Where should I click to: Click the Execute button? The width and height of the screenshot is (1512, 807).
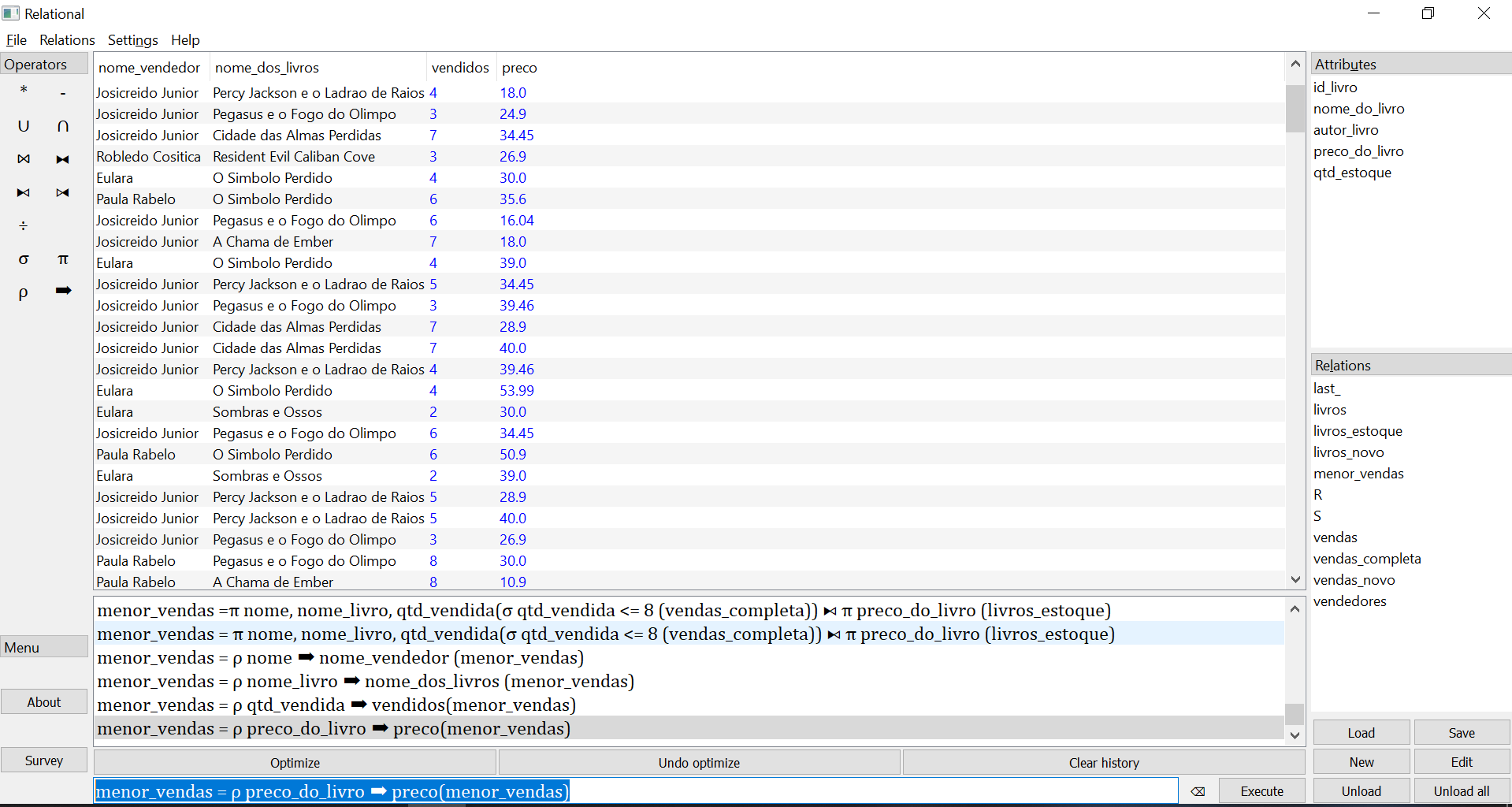pos(1261,791)
